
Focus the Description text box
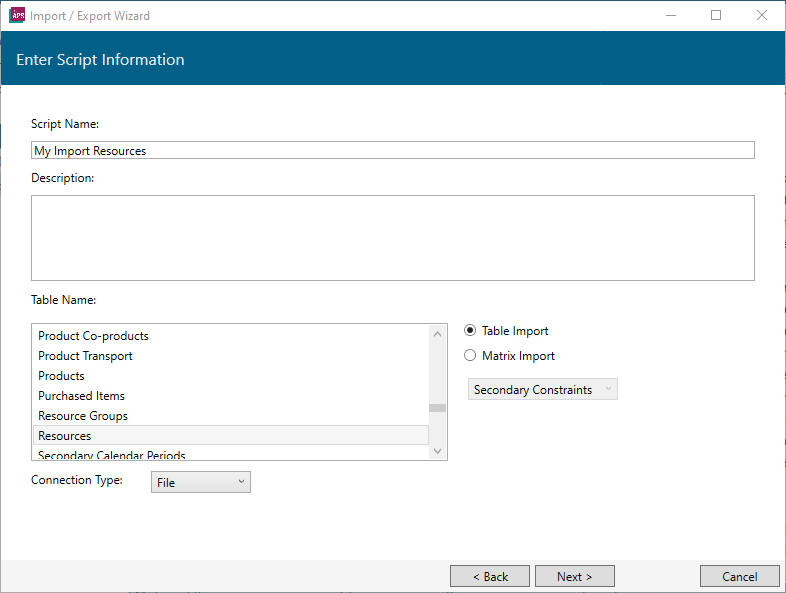coord(392,238)
